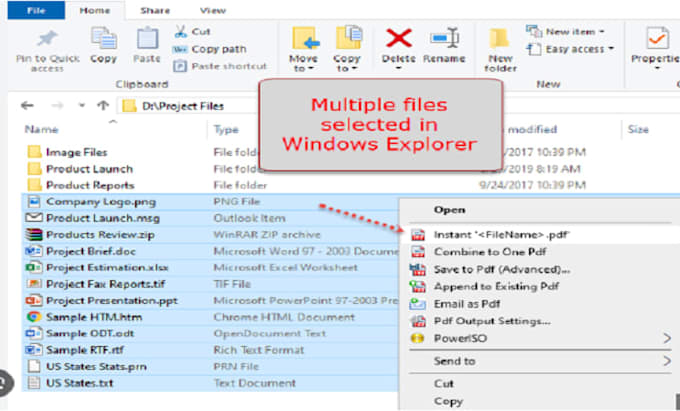680x411 pixels.
Task: Sort by the Size column header
Action: tap(638, 129)
